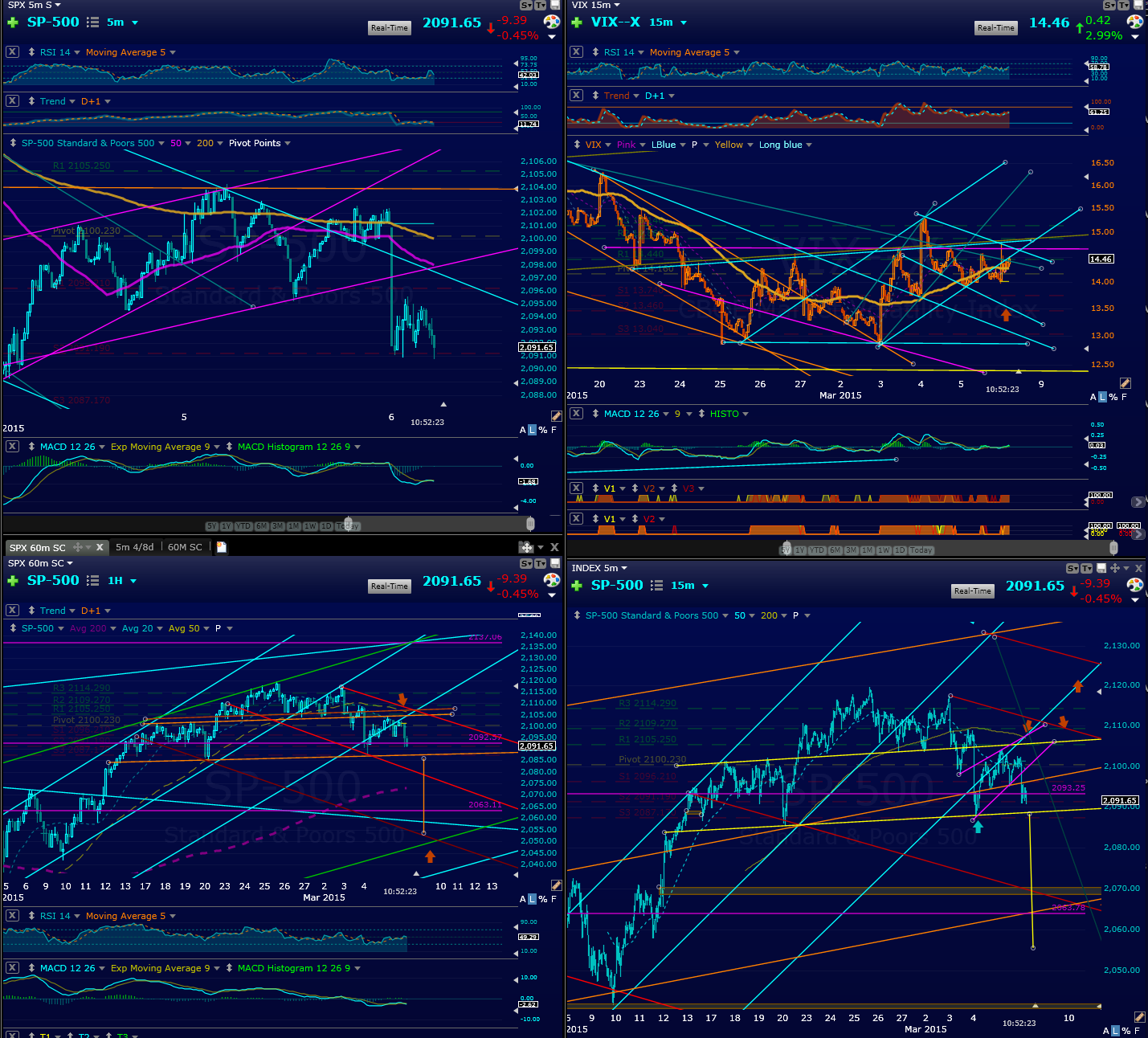Screen dimensions: 1148x1038
Task: Select 6M range below the VIX chart
Action: tap(835, 550)
